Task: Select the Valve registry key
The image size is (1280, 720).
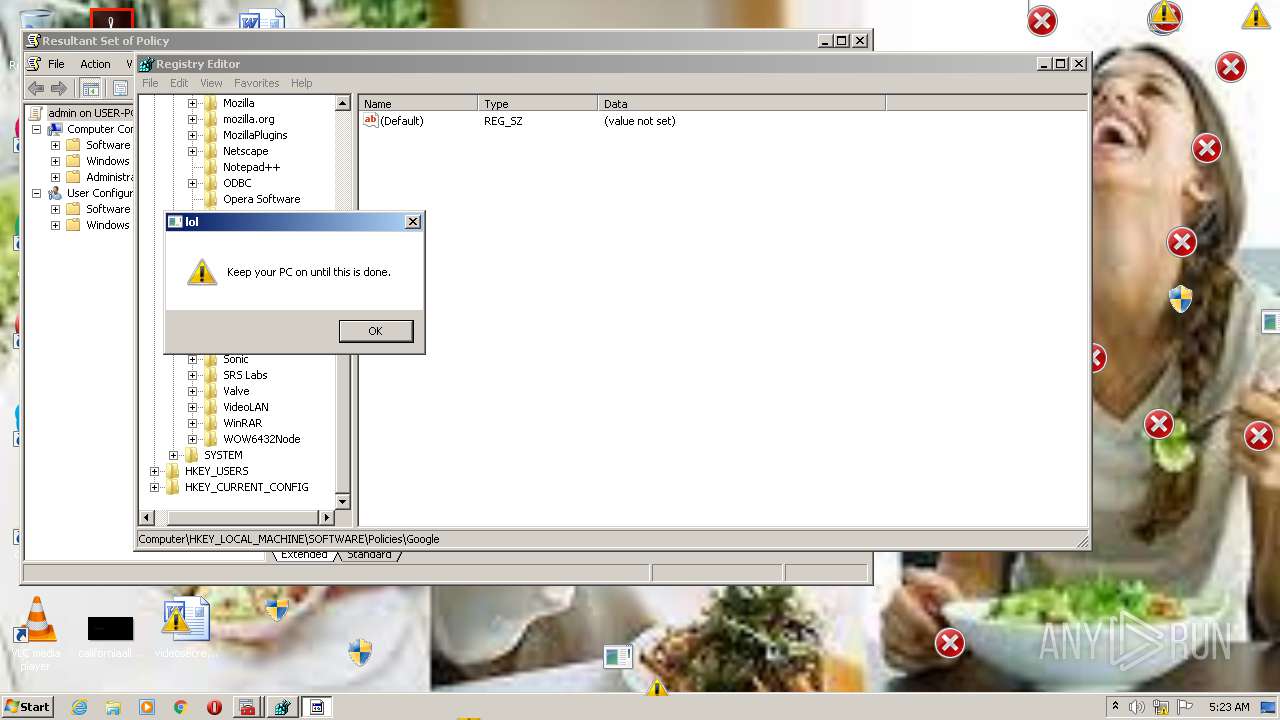Action: point(236,391)
